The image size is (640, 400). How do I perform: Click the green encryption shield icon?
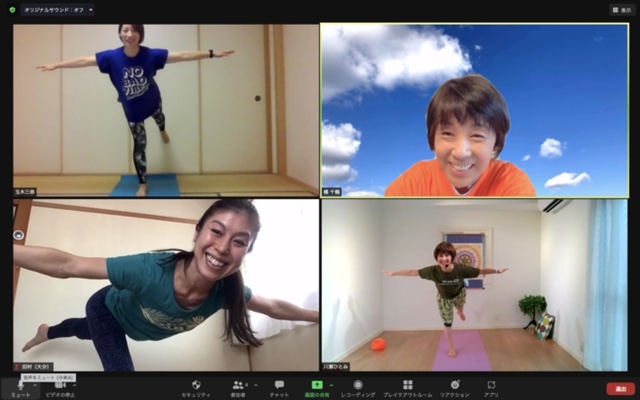tap(12, 10)
